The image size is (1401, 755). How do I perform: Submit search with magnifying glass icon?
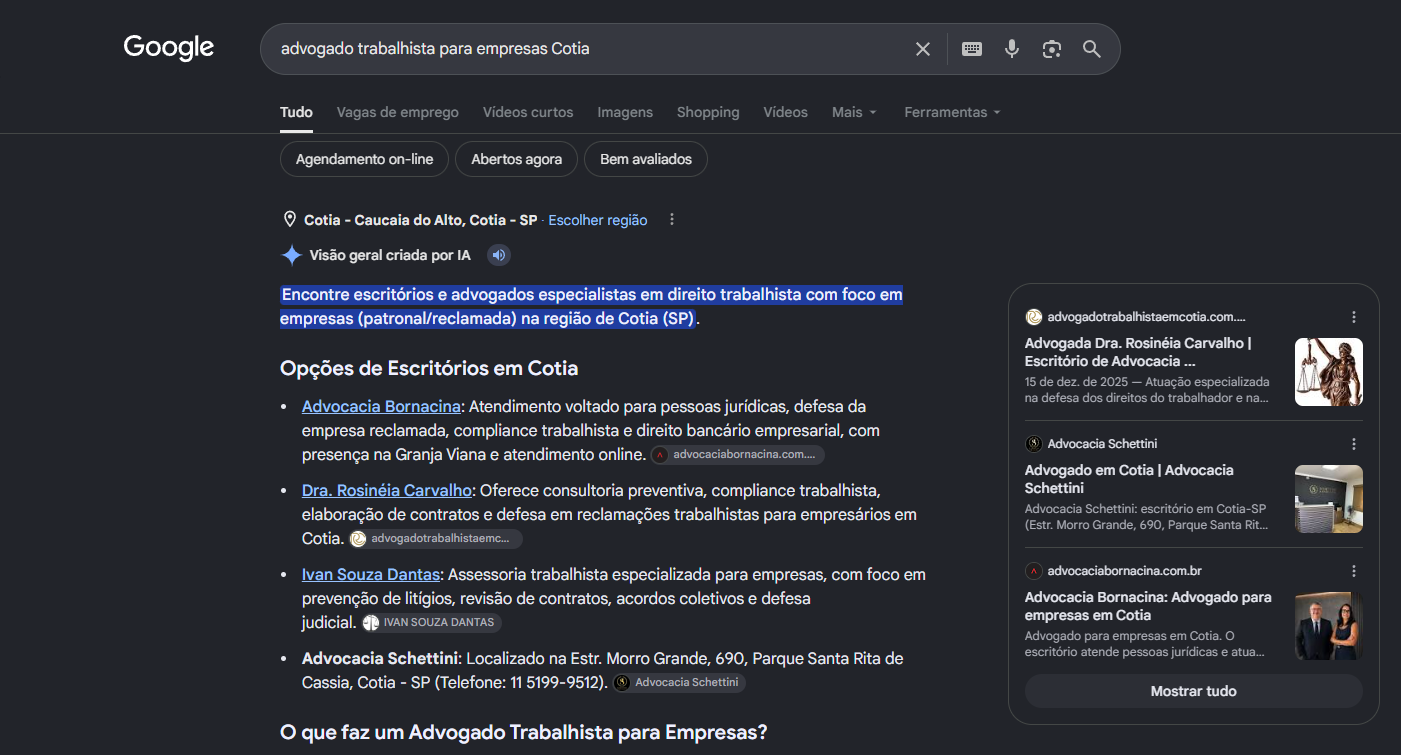pos(1091,49)
